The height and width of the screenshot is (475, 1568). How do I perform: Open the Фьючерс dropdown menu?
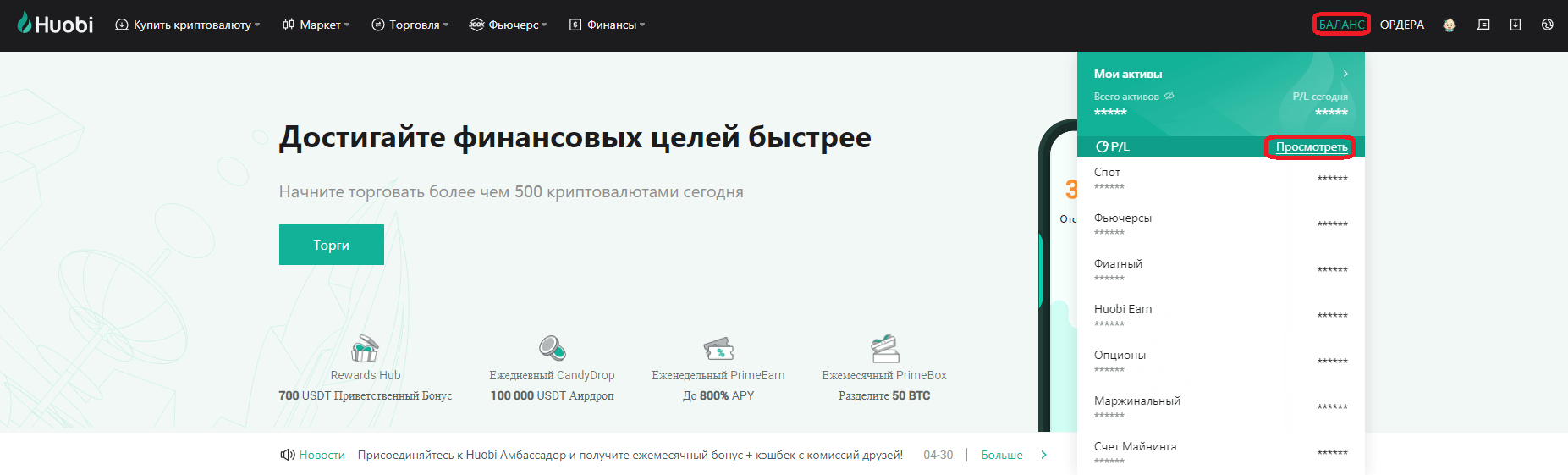click(x=508, y=25)
